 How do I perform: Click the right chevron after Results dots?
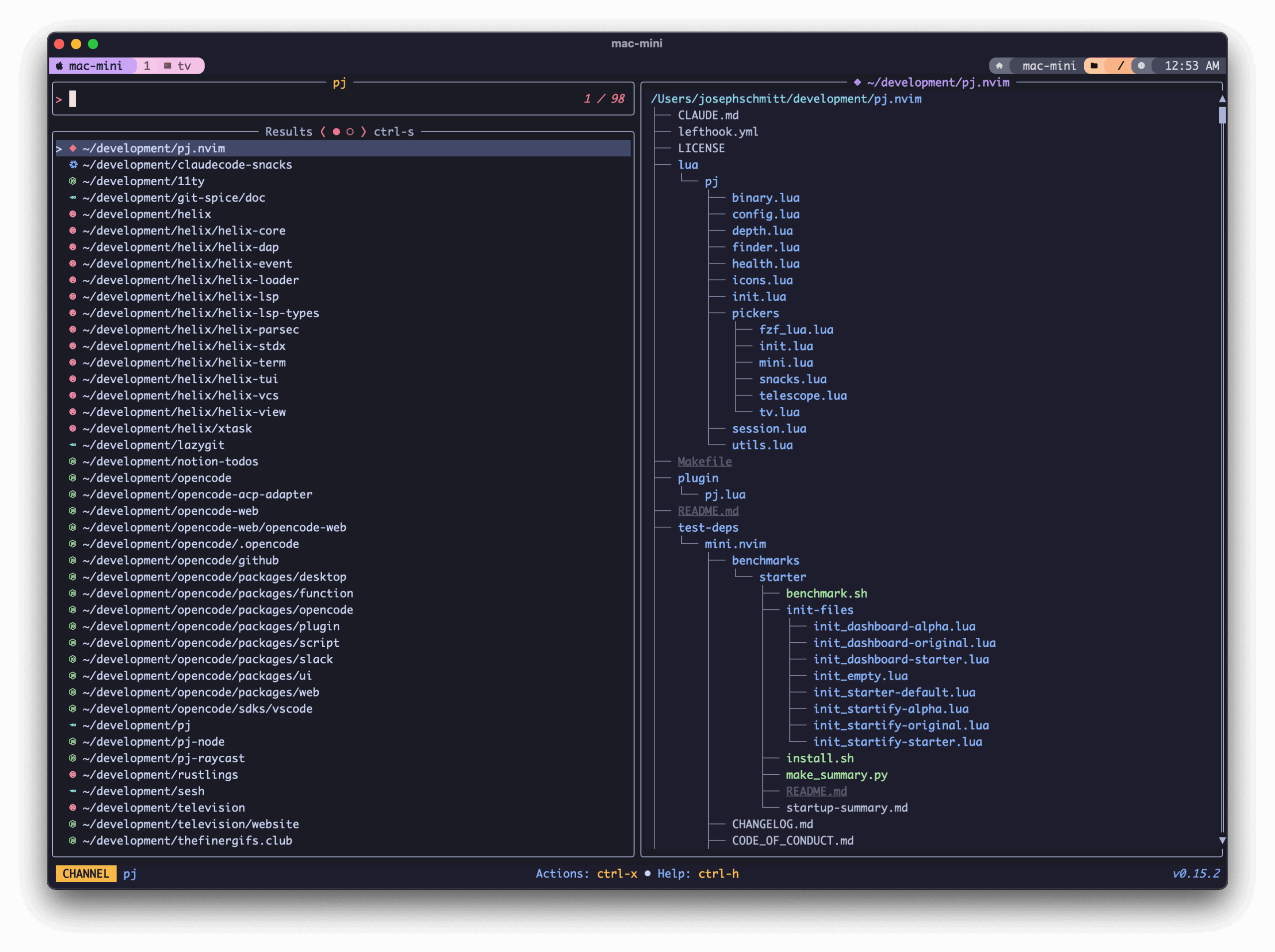tap(363, 132)
